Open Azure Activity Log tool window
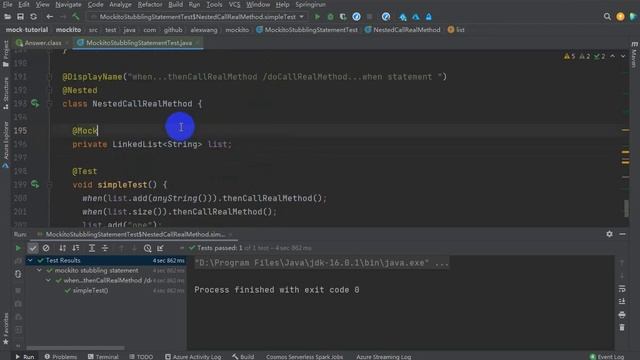Image resolution: width=640 pixels, height=360 pixels. 193,357
